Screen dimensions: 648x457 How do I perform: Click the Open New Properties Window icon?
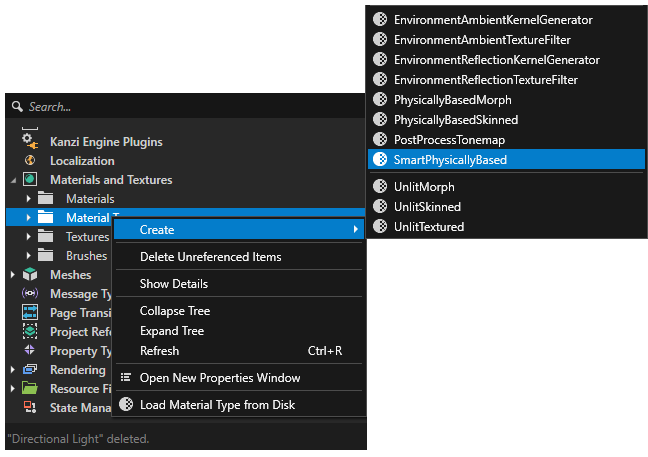126,378
